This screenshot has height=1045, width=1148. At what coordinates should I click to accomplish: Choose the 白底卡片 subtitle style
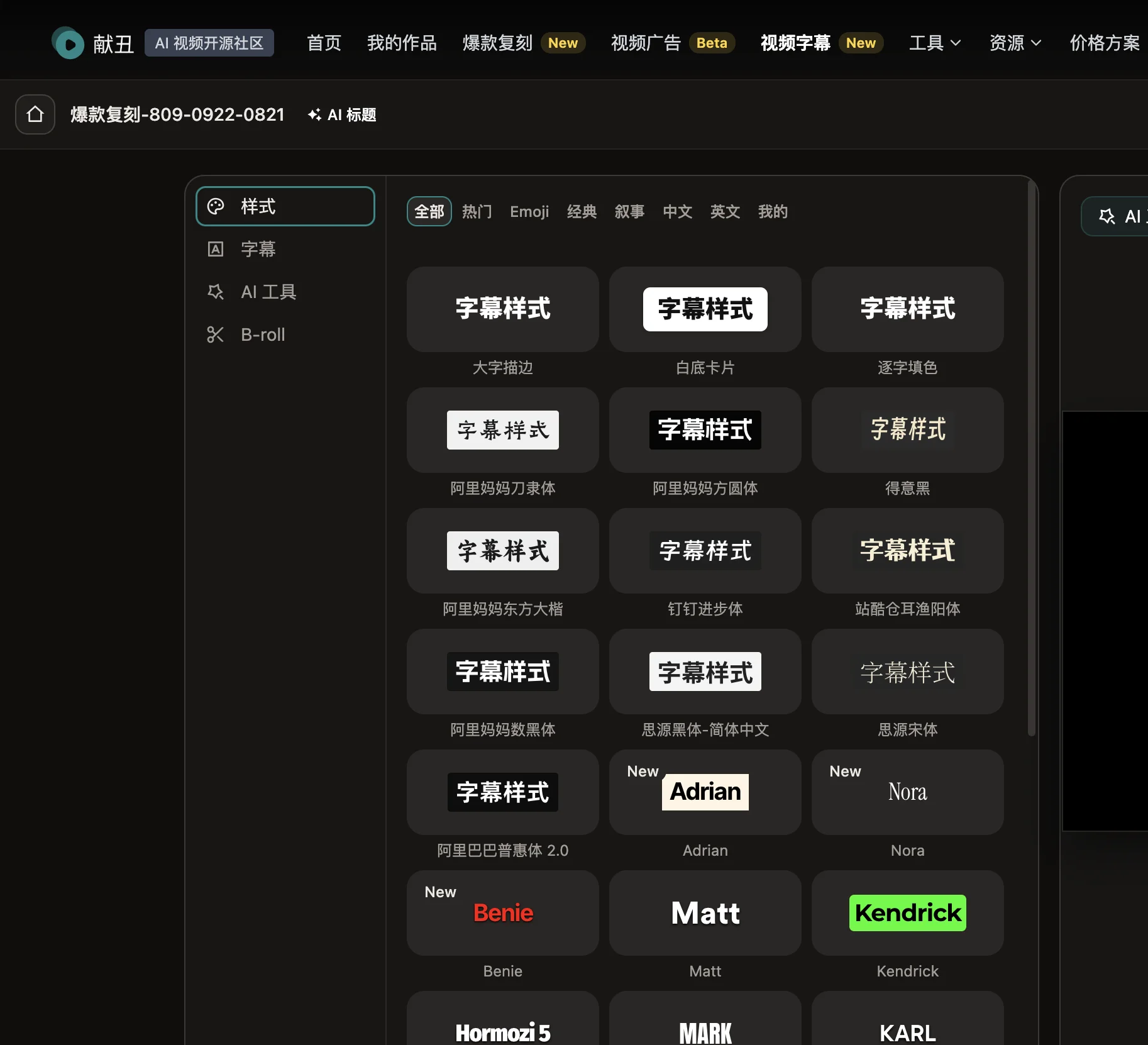coord(705,309)
